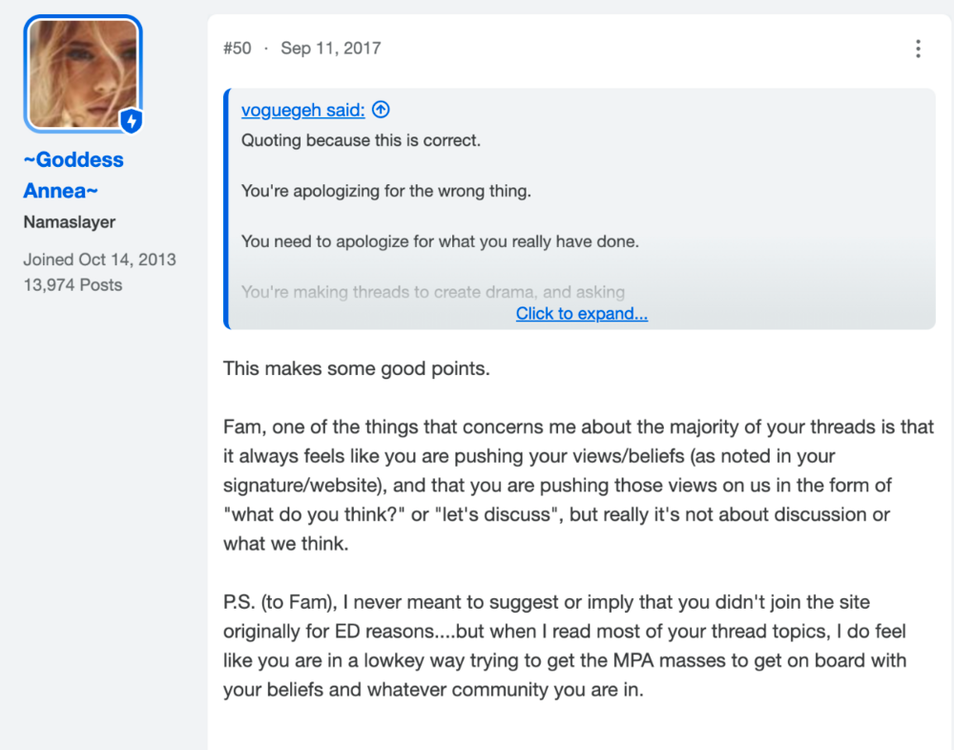Click the #50 post number
954x750 pixels.
tap(237, 48)
